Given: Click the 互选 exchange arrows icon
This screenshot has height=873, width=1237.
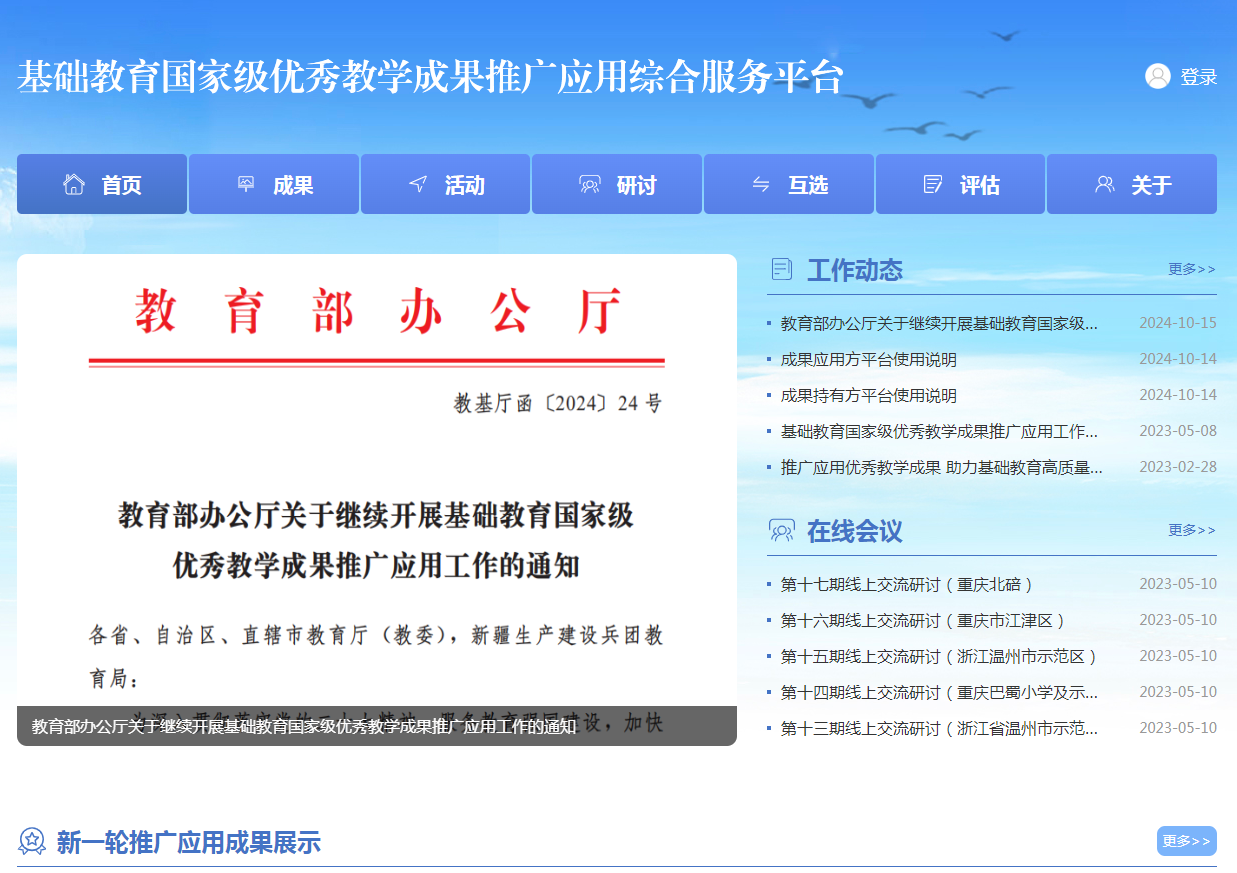Looking at the screenshot, I should click(761, 185).
